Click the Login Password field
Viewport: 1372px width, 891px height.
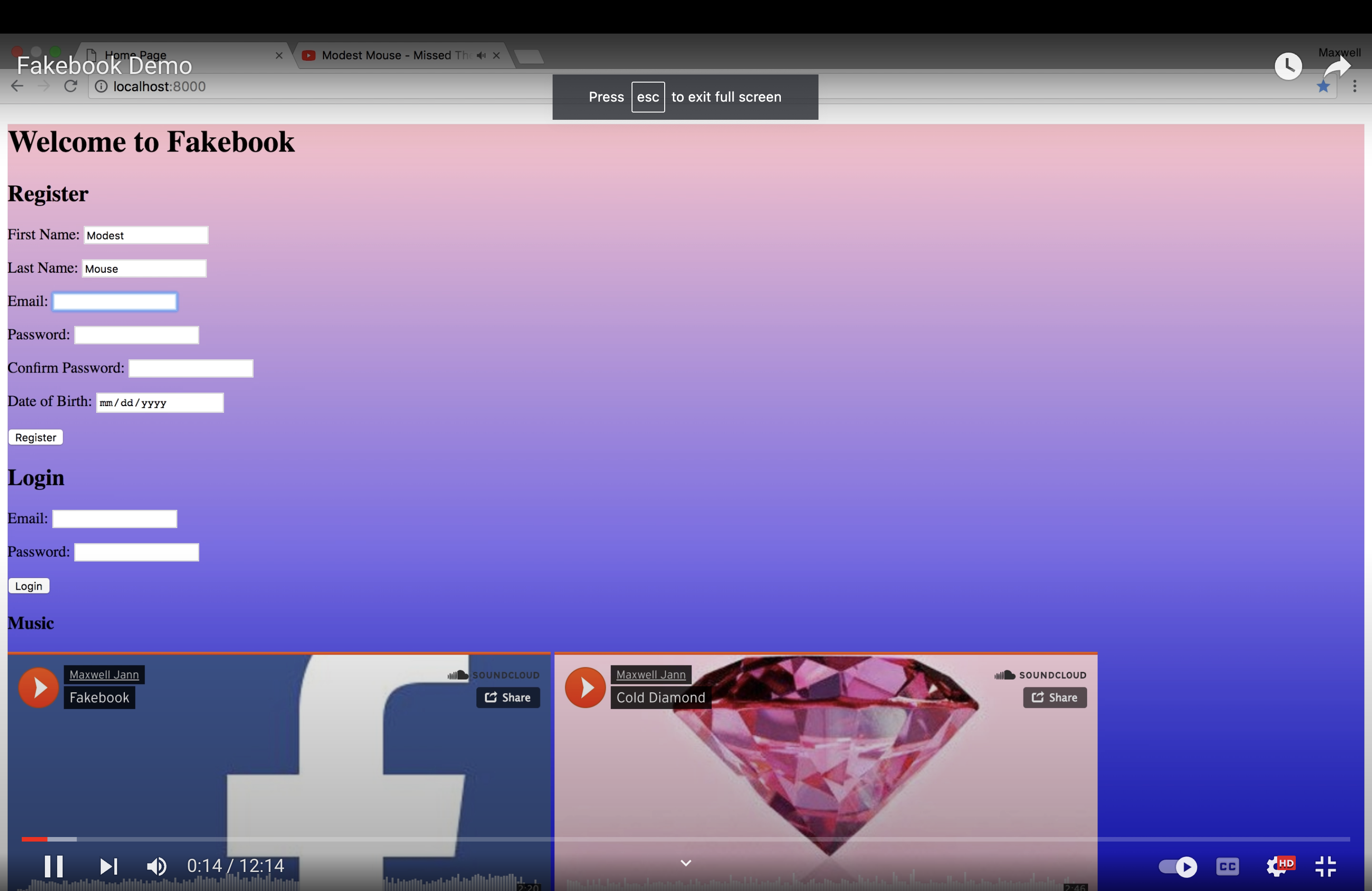pyautogui.click(x=137, y=553)
